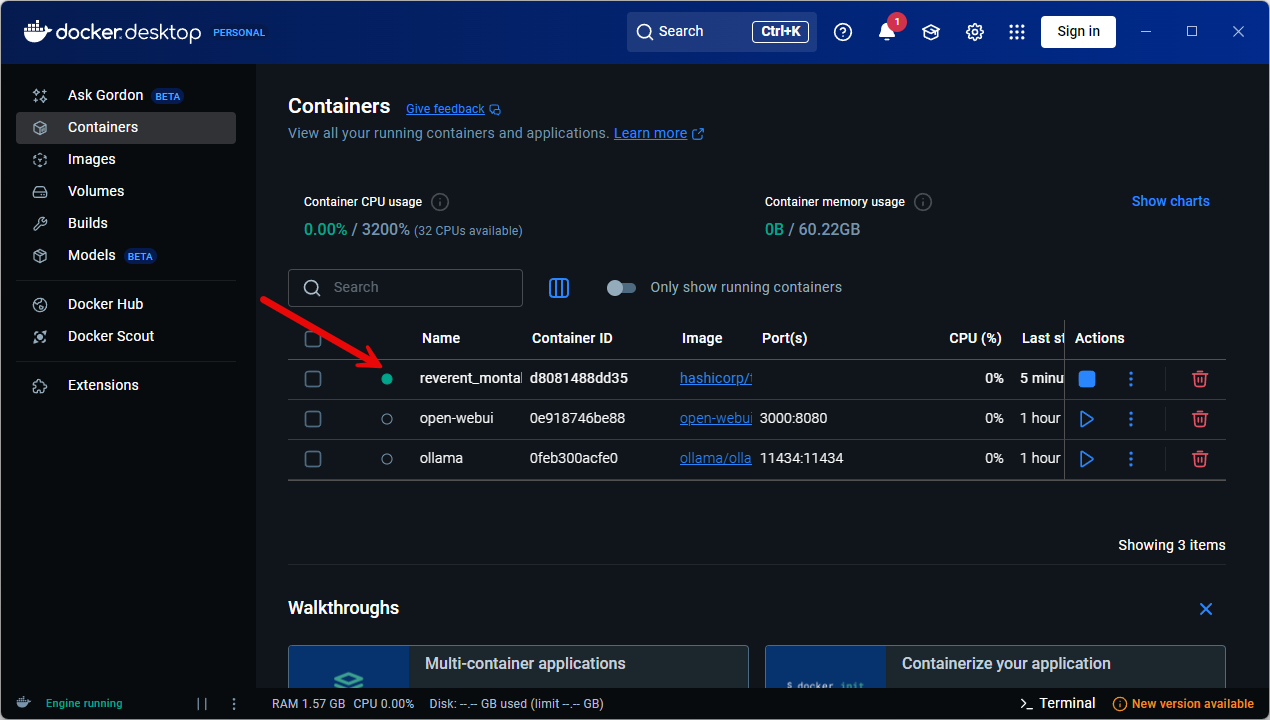Open Containerize your application walkthrough card
Image resolution: width=1270 pixels, height=720 pixels.
coord(995,667)
